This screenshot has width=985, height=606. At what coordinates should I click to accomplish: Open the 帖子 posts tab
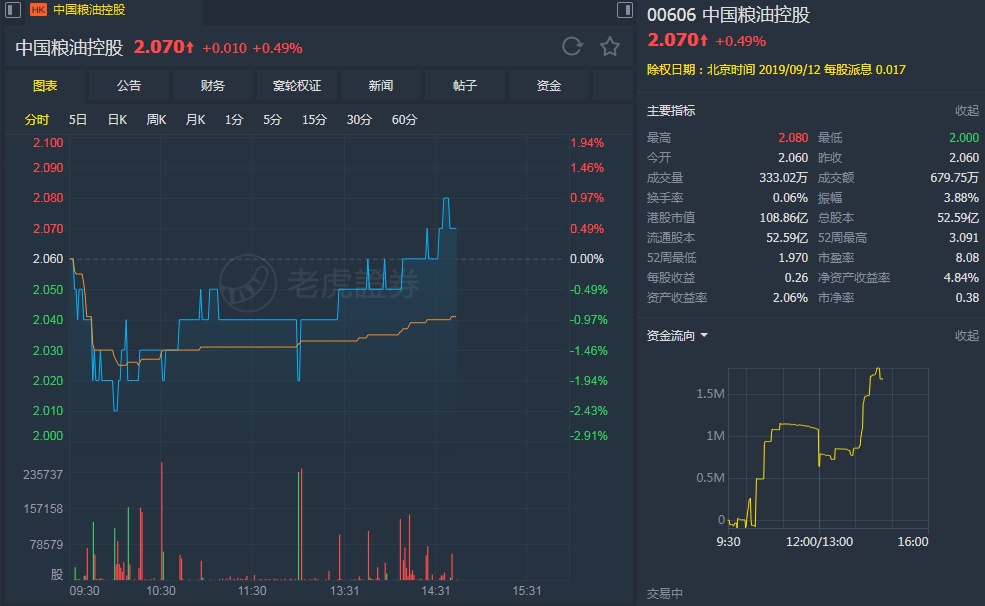point(465,85)
